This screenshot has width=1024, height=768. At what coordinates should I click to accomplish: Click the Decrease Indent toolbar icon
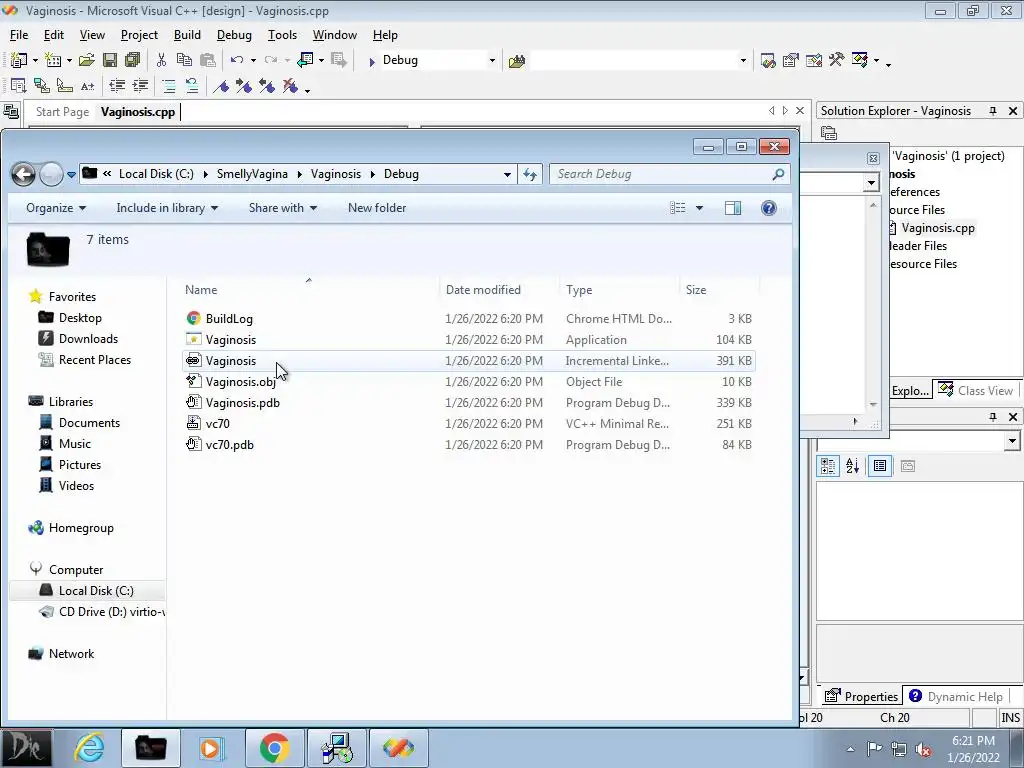(117, 86)
